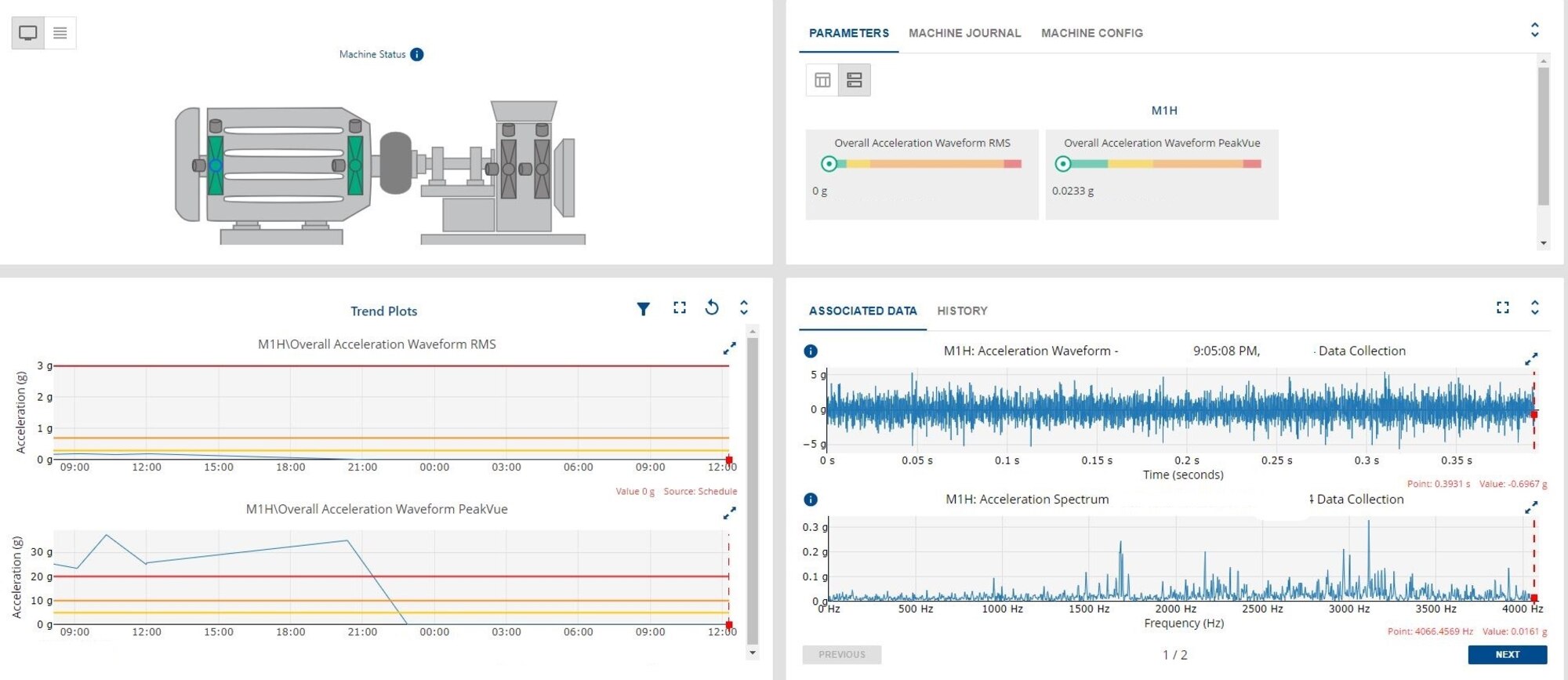Maximize the Trend Plots panel
The height and width of the screenshot is (680, 1568).
tap(680, 307)
